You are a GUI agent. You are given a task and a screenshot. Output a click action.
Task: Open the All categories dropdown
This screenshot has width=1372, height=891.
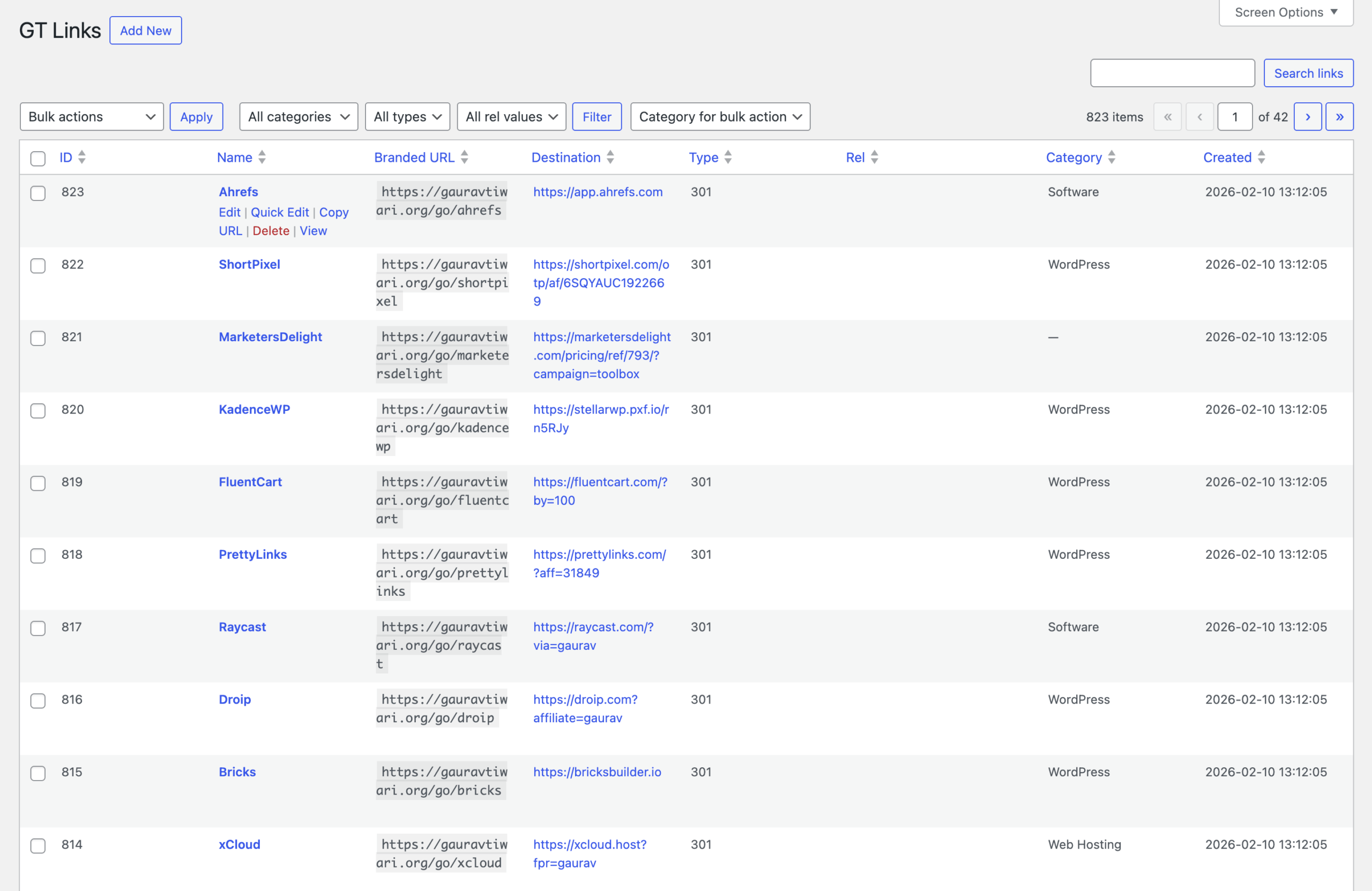298,116
